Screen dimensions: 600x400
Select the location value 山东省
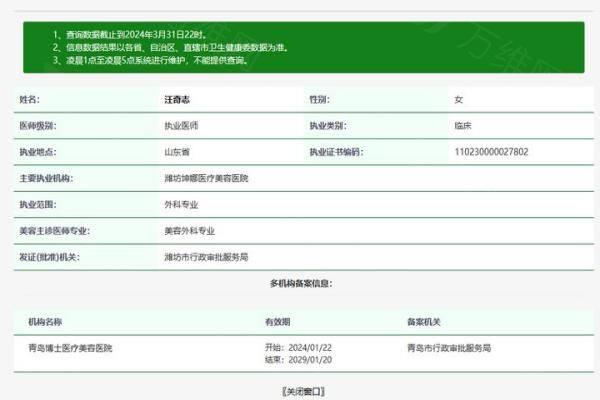coord(177,152)
